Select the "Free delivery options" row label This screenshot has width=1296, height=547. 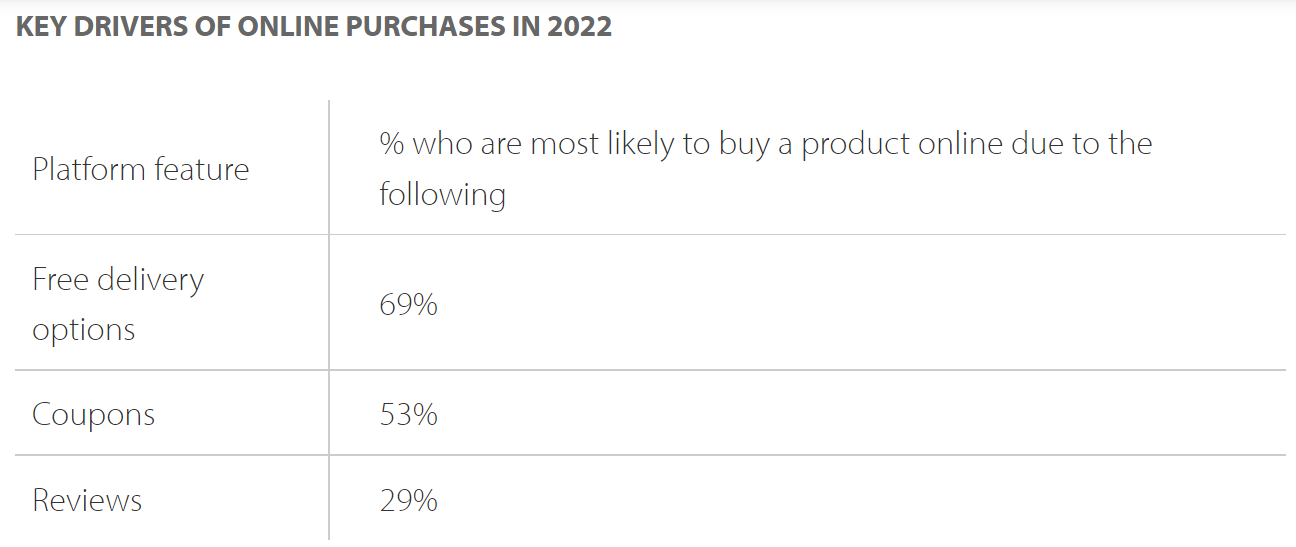coord(117,304)
